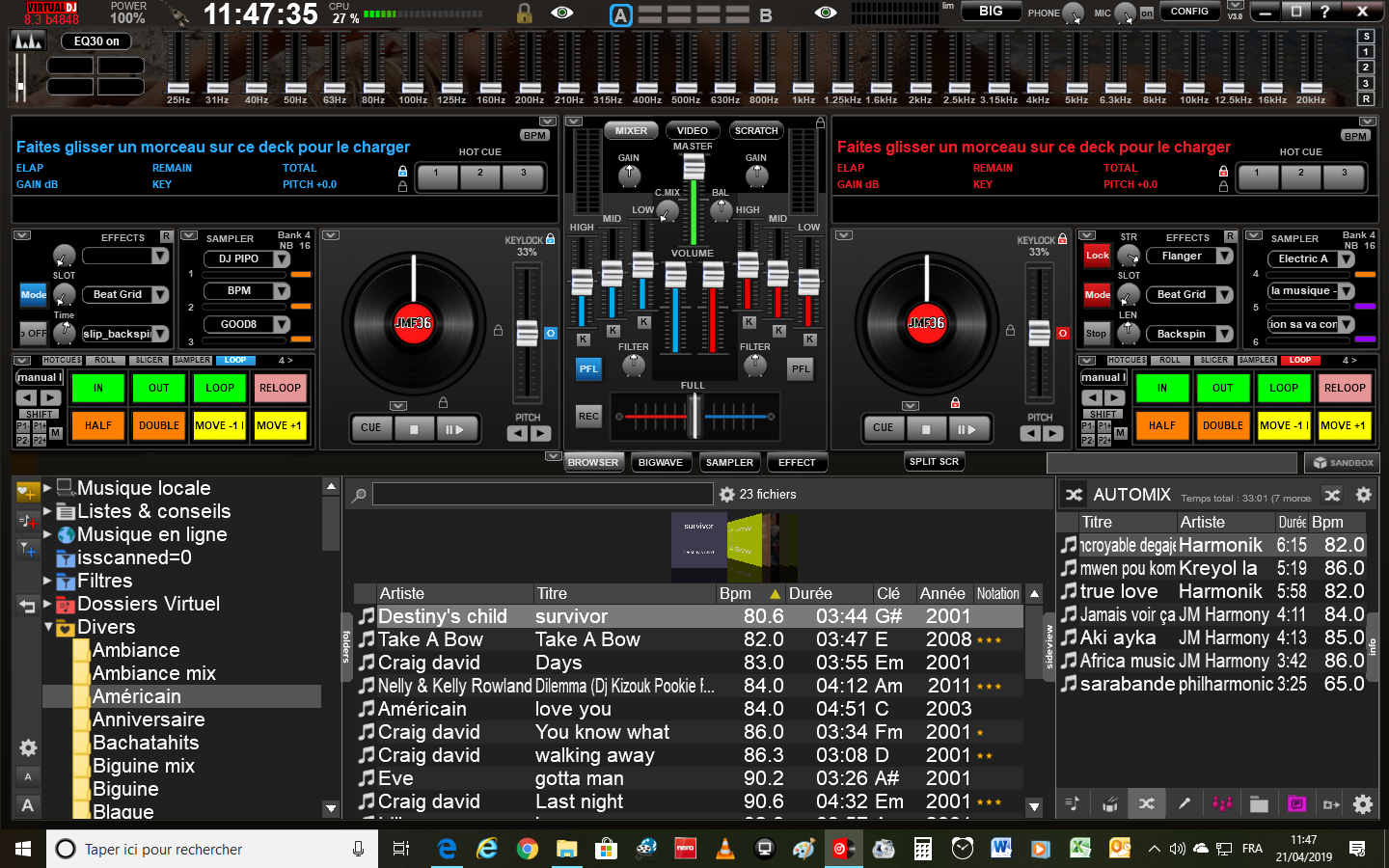Image resolution: width=1389 pixels, height=868 pixels.
Task: Open File Explorer from the taskbar
Action: pyautogui.click(x=566, y=849)
